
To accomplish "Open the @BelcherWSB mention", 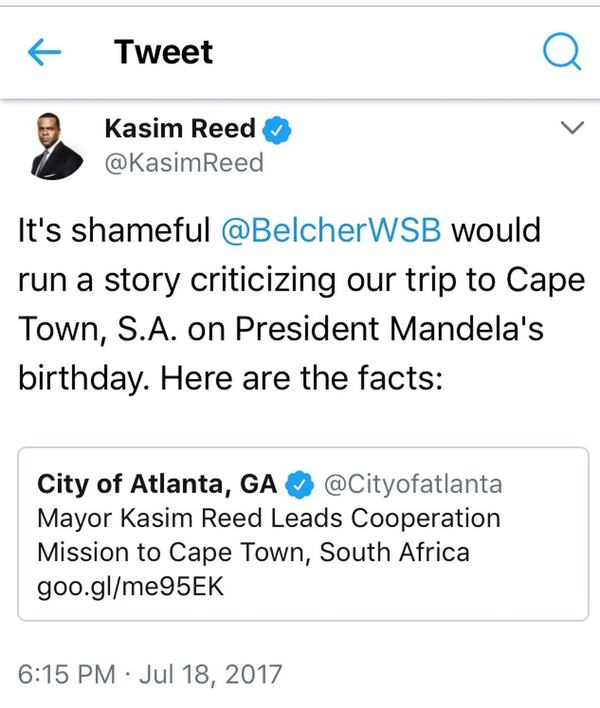I will point(334,232).
